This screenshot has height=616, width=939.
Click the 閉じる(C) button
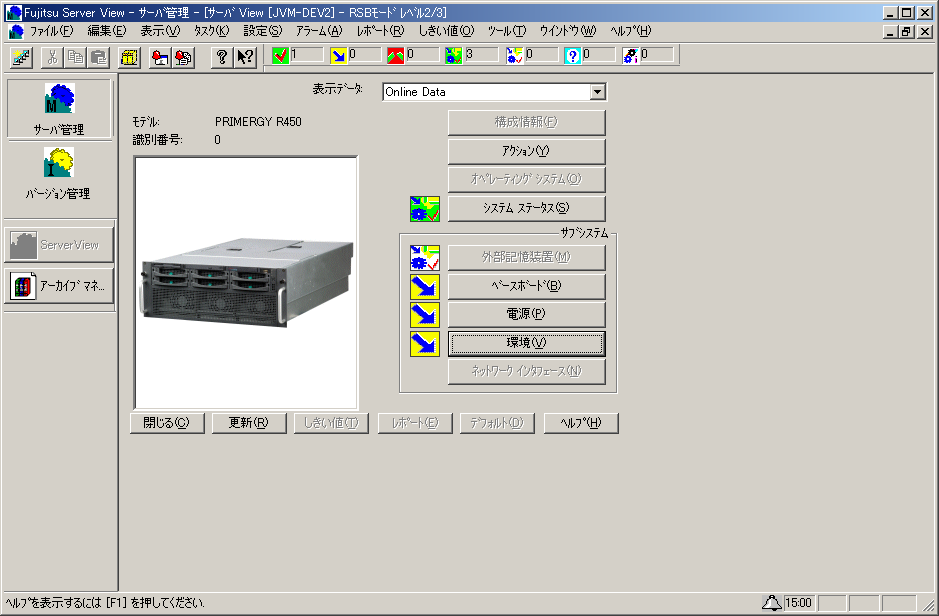point(166,423)
